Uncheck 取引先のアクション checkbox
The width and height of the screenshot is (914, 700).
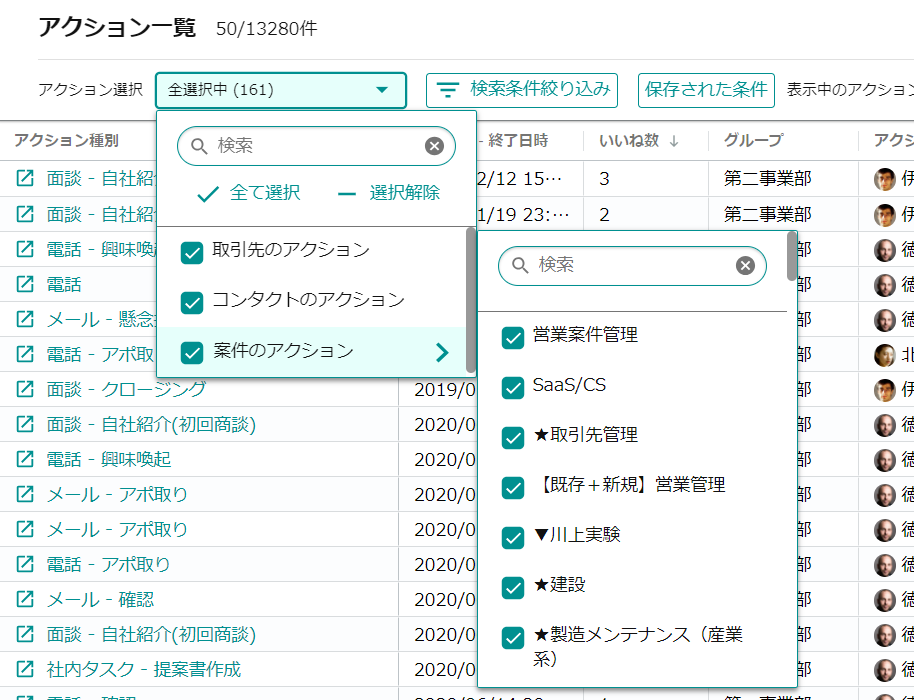(192, 253)
